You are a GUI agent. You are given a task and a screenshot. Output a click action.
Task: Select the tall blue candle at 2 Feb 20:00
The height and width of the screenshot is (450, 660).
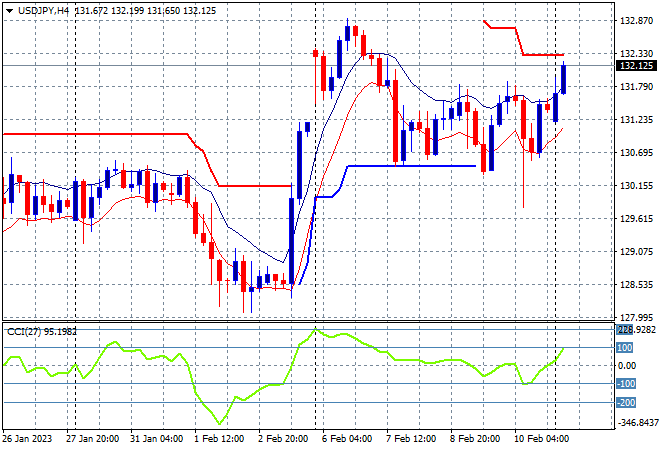click(x=291, y=241)
